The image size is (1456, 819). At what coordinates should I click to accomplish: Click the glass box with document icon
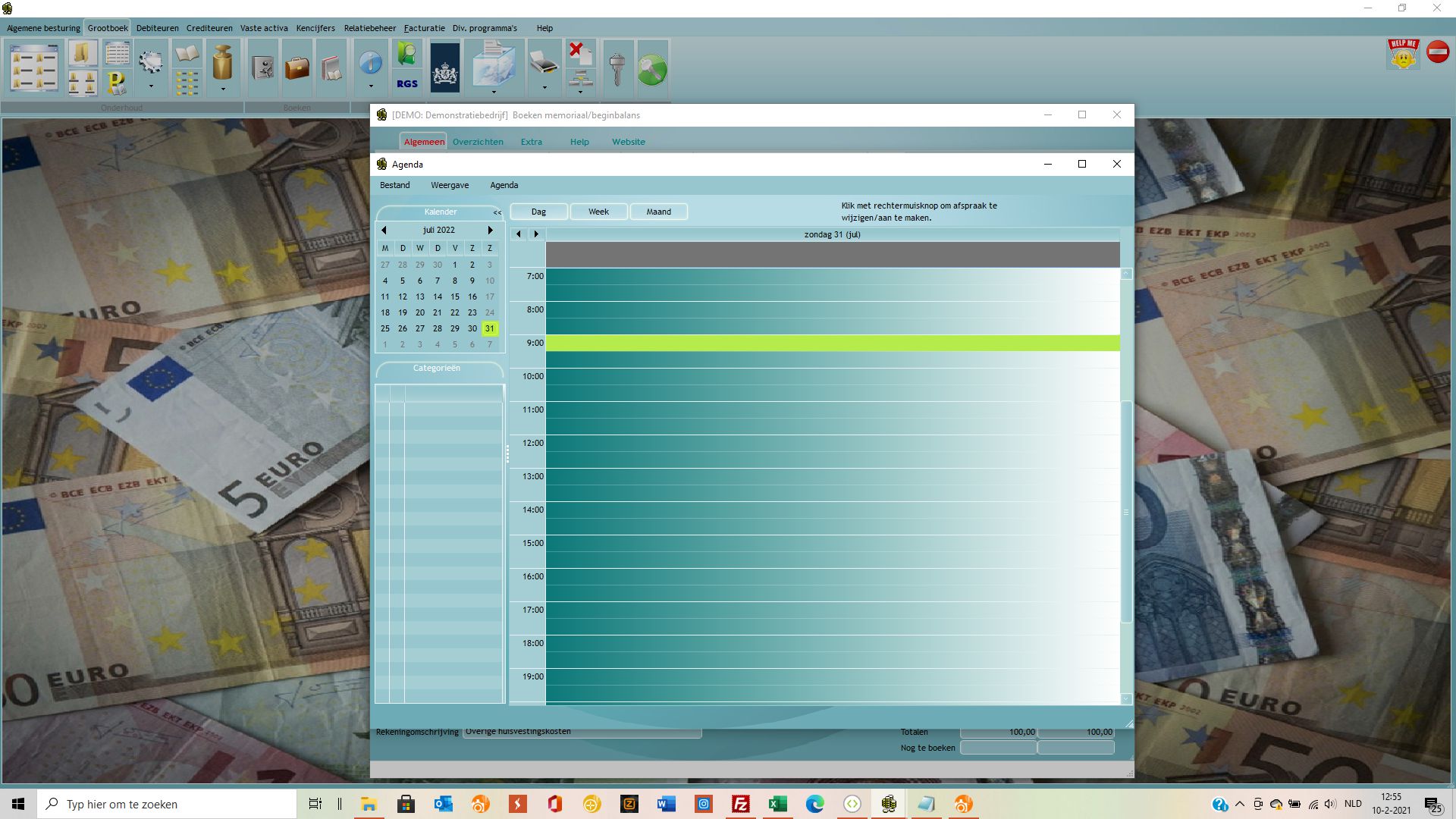(x=494, y=64)
